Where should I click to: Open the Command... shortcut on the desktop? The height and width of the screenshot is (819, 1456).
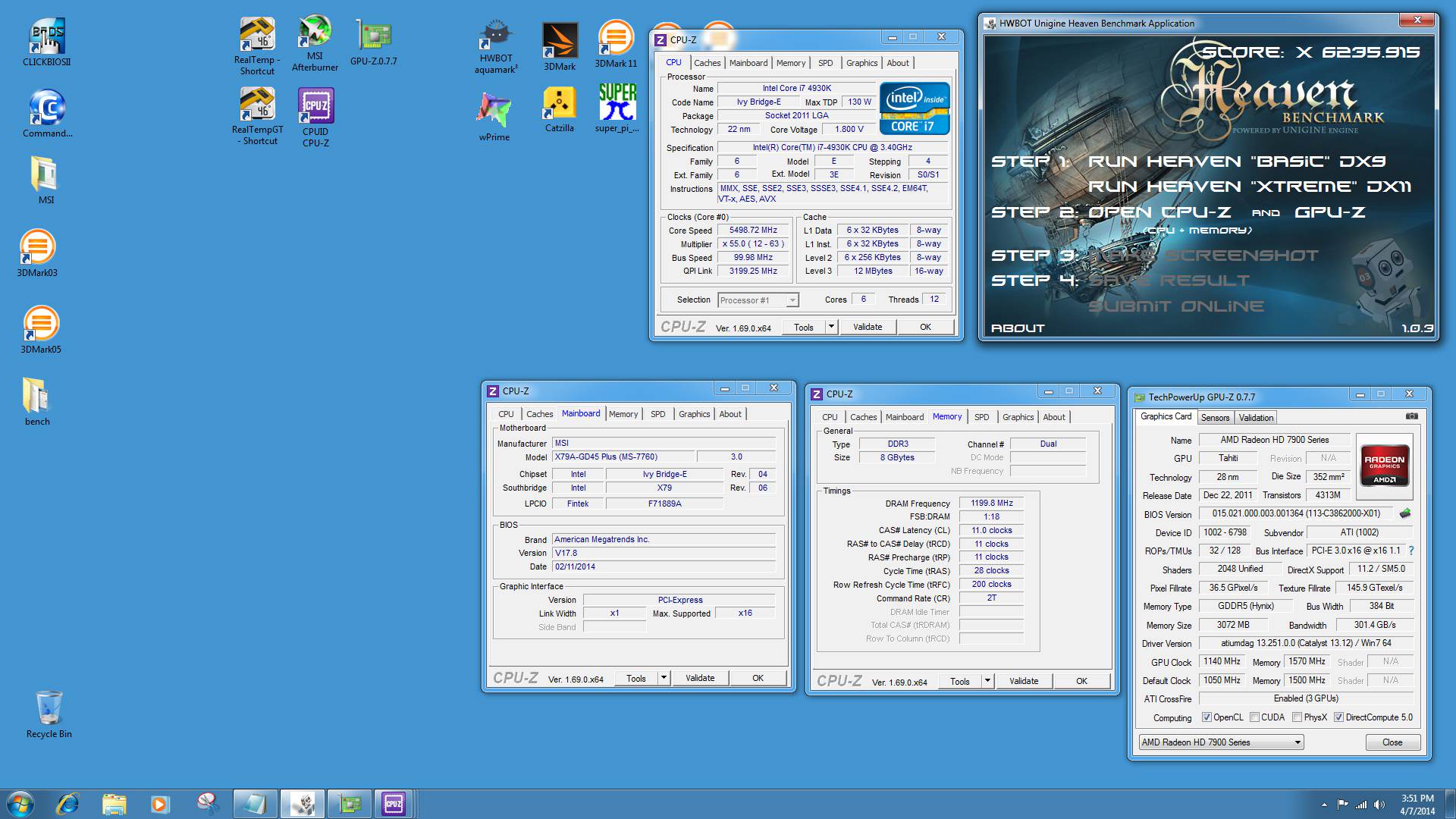(47, 114)
